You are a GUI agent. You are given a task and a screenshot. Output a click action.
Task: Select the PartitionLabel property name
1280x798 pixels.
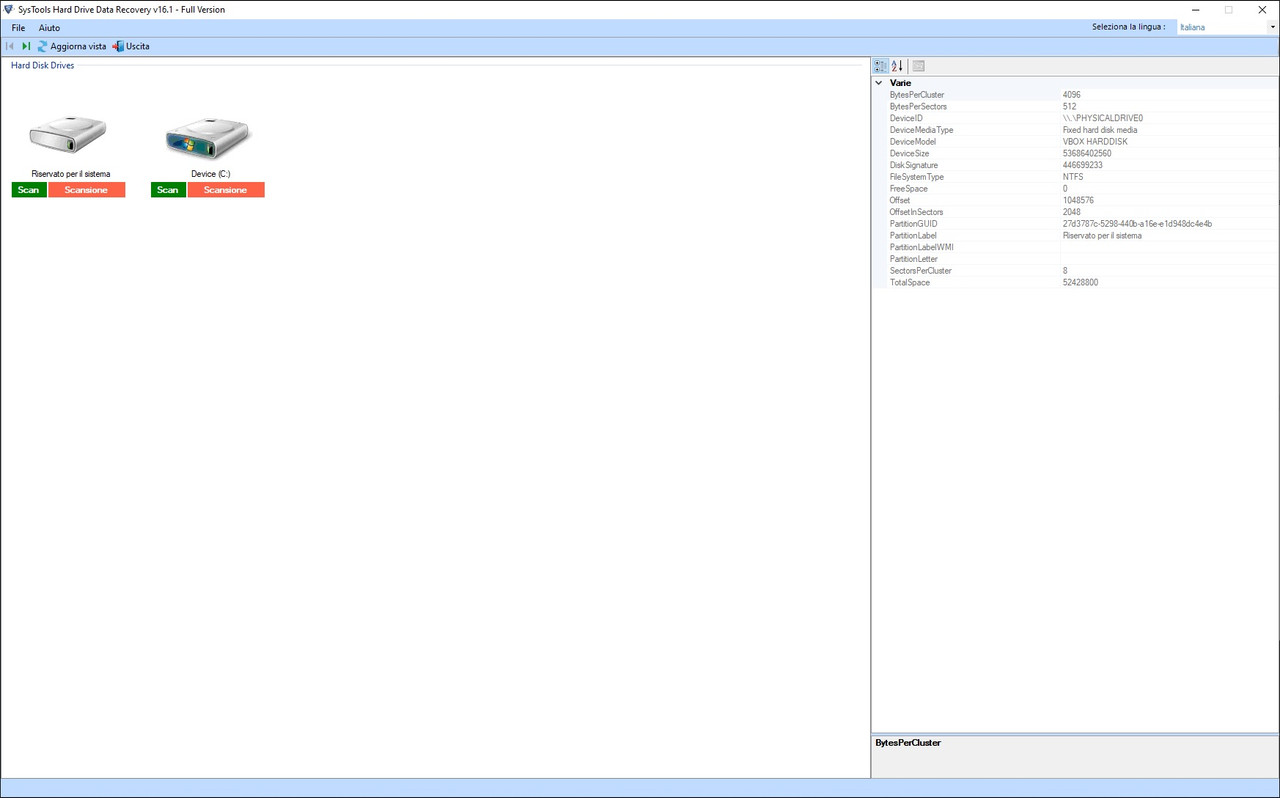pos(914,236)
